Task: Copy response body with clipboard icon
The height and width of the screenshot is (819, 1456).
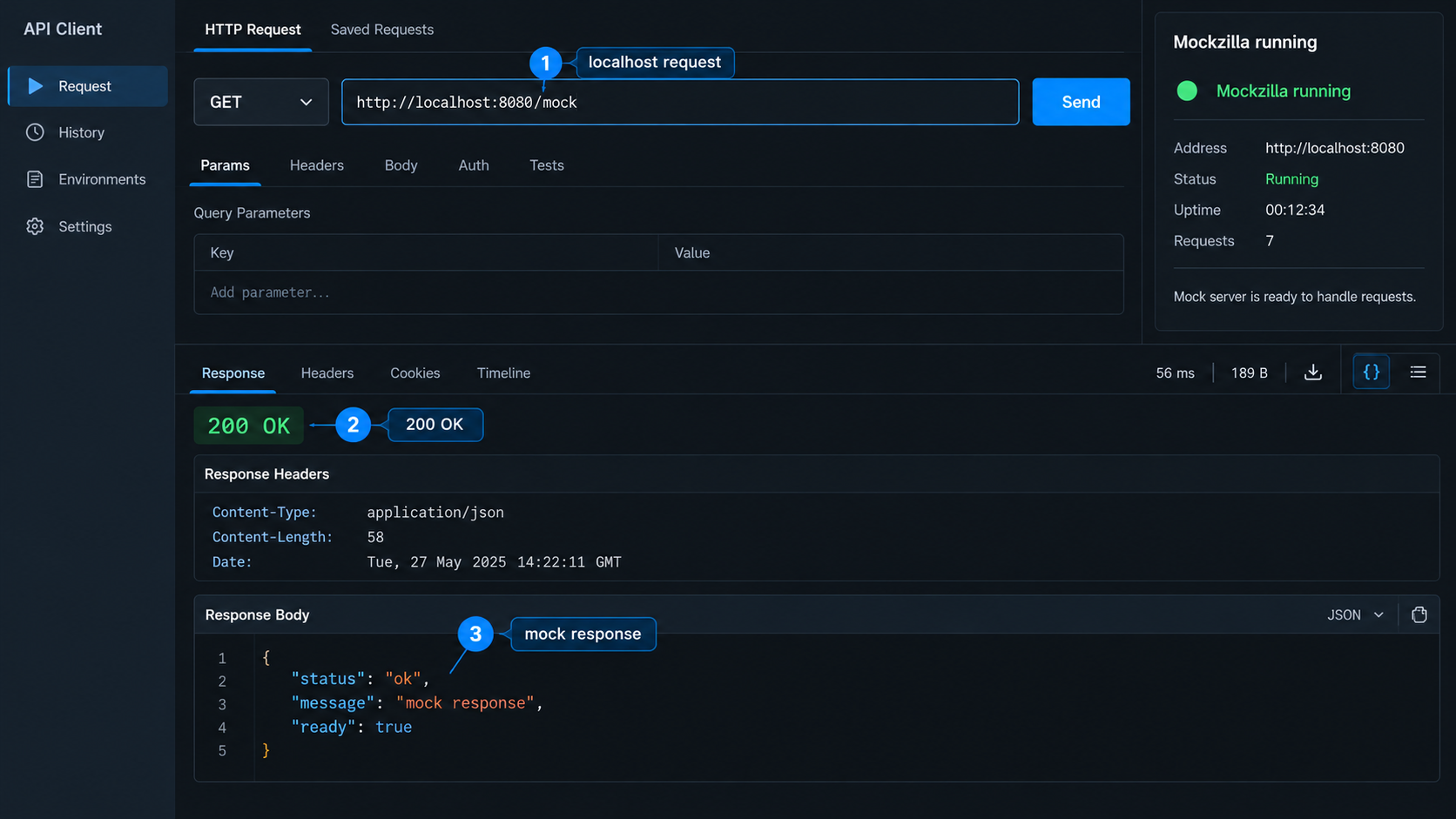Action: point(1419,614)
